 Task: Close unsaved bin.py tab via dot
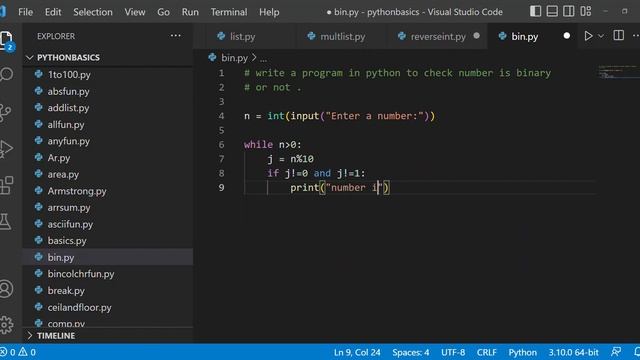pyautogui.click(x=567, y=36)
